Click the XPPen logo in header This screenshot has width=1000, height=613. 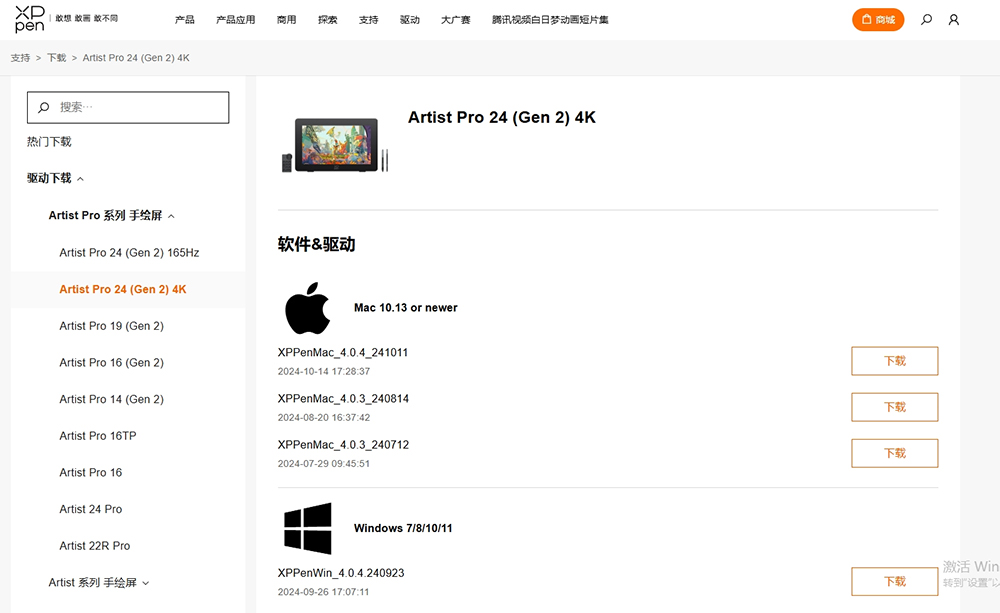30,19
